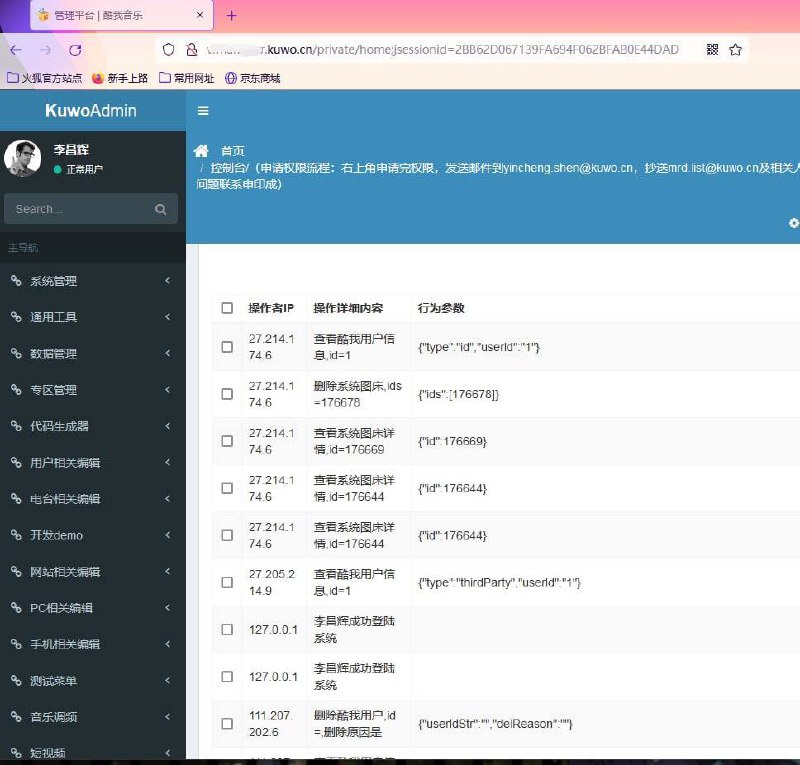Check the checkbox of the first 27.214.174.6 row
Image resolution: width=800 pixels, height=765 pixels.
[x=227, y=347]
